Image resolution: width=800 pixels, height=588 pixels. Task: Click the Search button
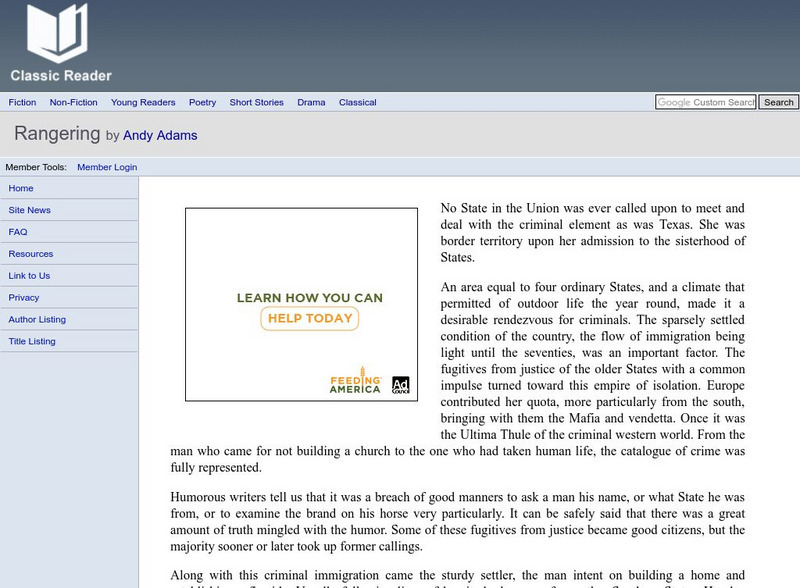(779, 102)
